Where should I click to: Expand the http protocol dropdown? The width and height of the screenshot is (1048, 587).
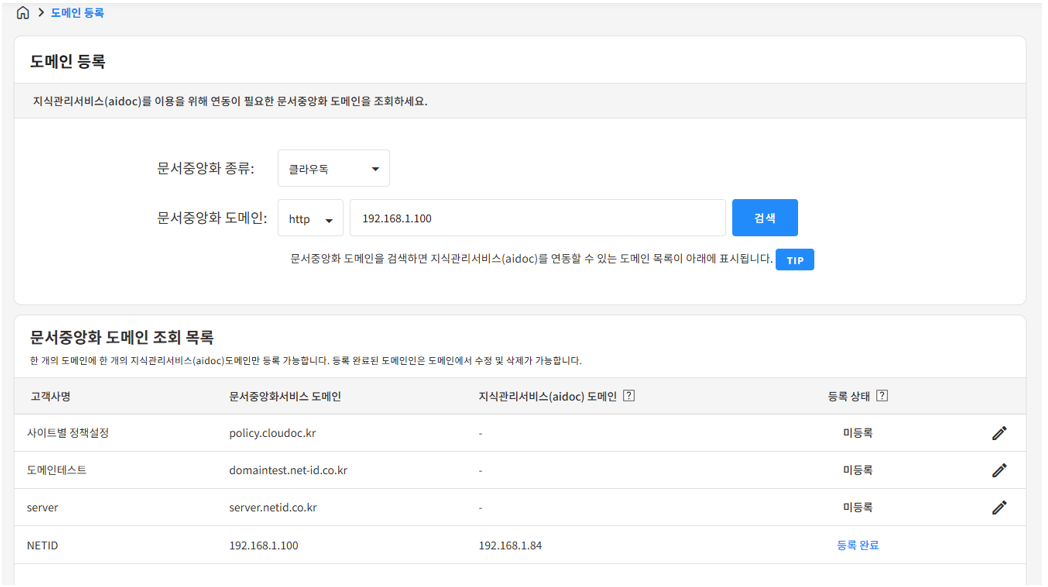310,219
